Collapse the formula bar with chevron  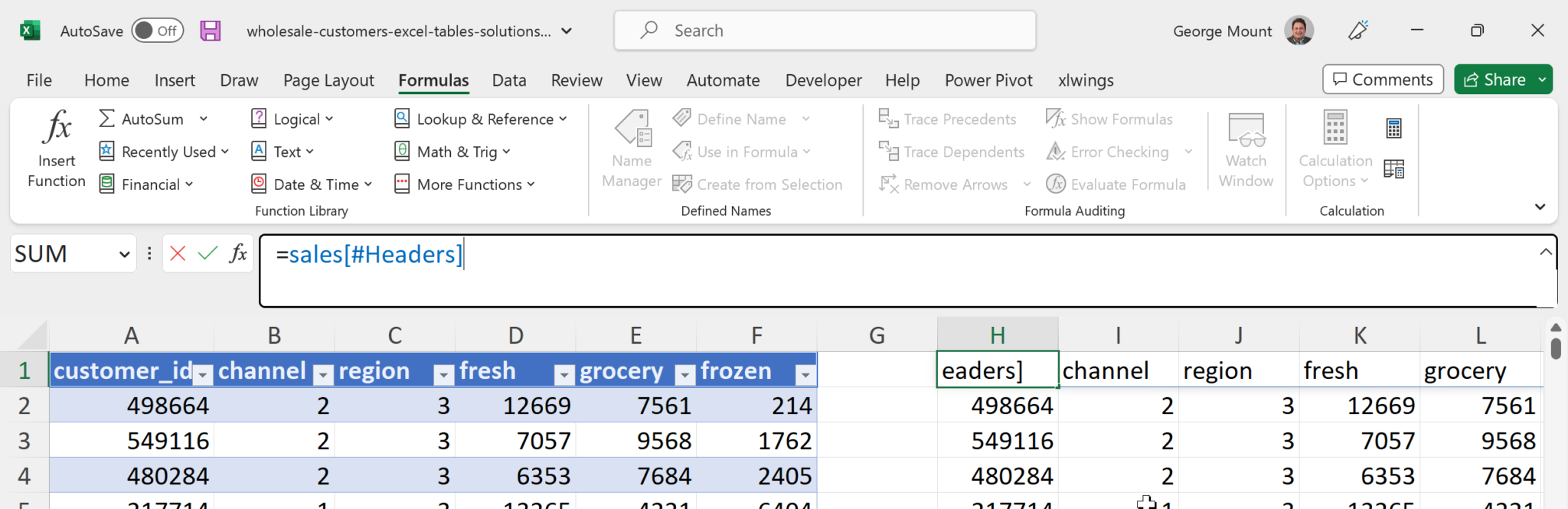click(x=1546, y=252)
